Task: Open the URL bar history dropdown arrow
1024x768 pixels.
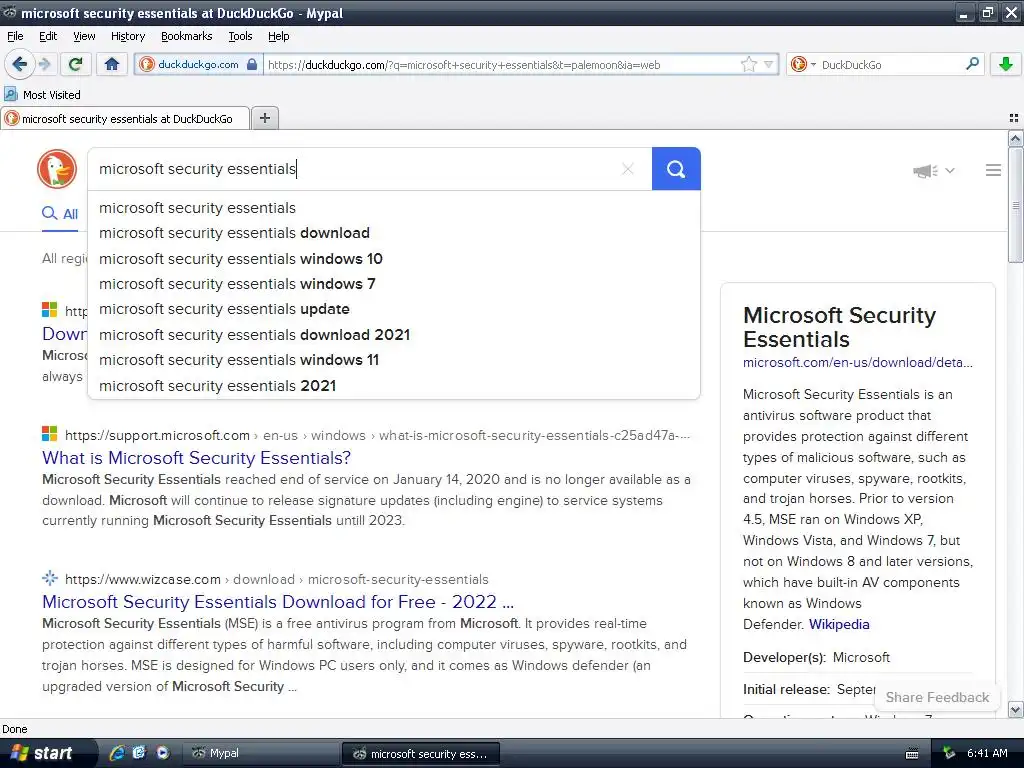Action: click(769, 64)
